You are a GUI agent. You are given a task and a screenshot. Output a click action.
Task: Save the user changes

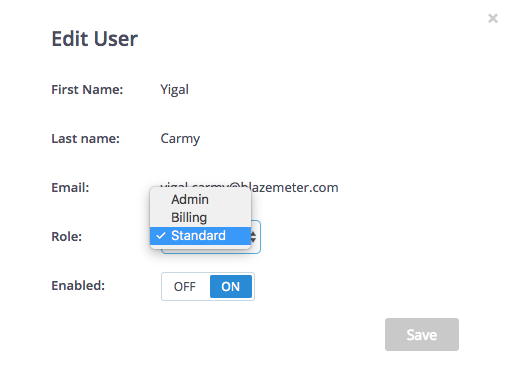pos(422,334)
